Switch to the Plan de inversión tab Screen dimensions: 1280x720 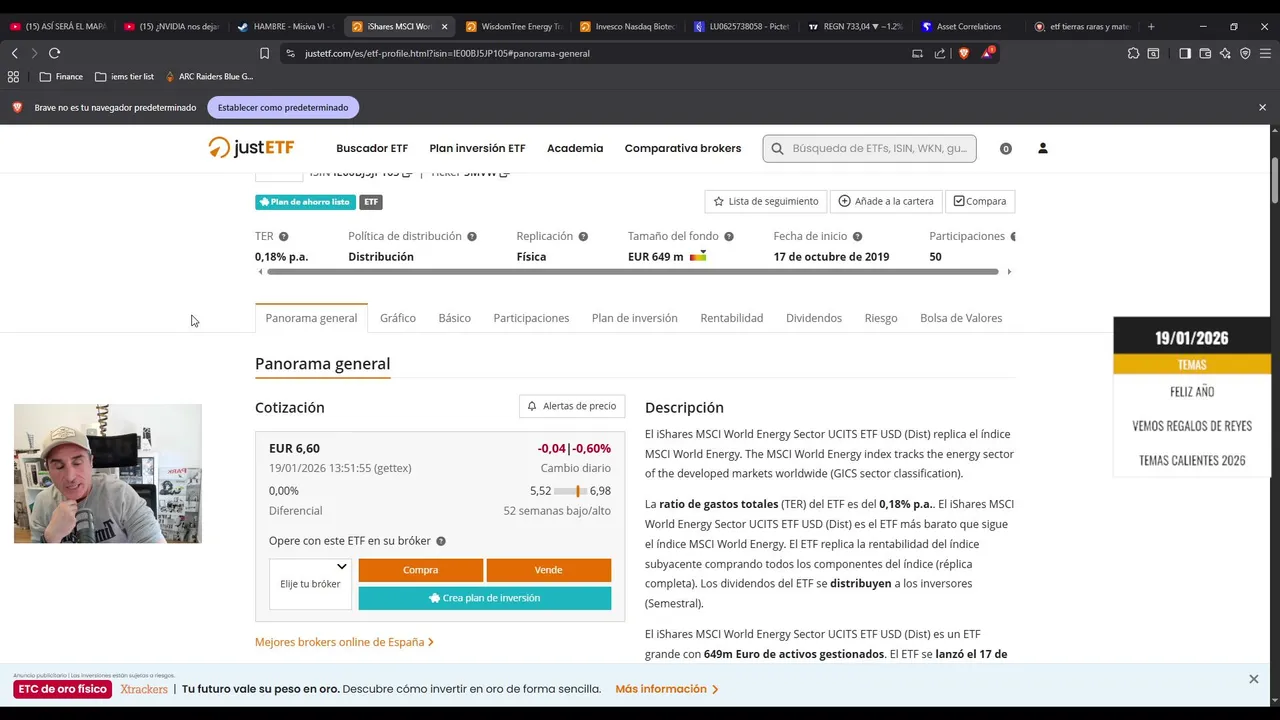point(634,318)
